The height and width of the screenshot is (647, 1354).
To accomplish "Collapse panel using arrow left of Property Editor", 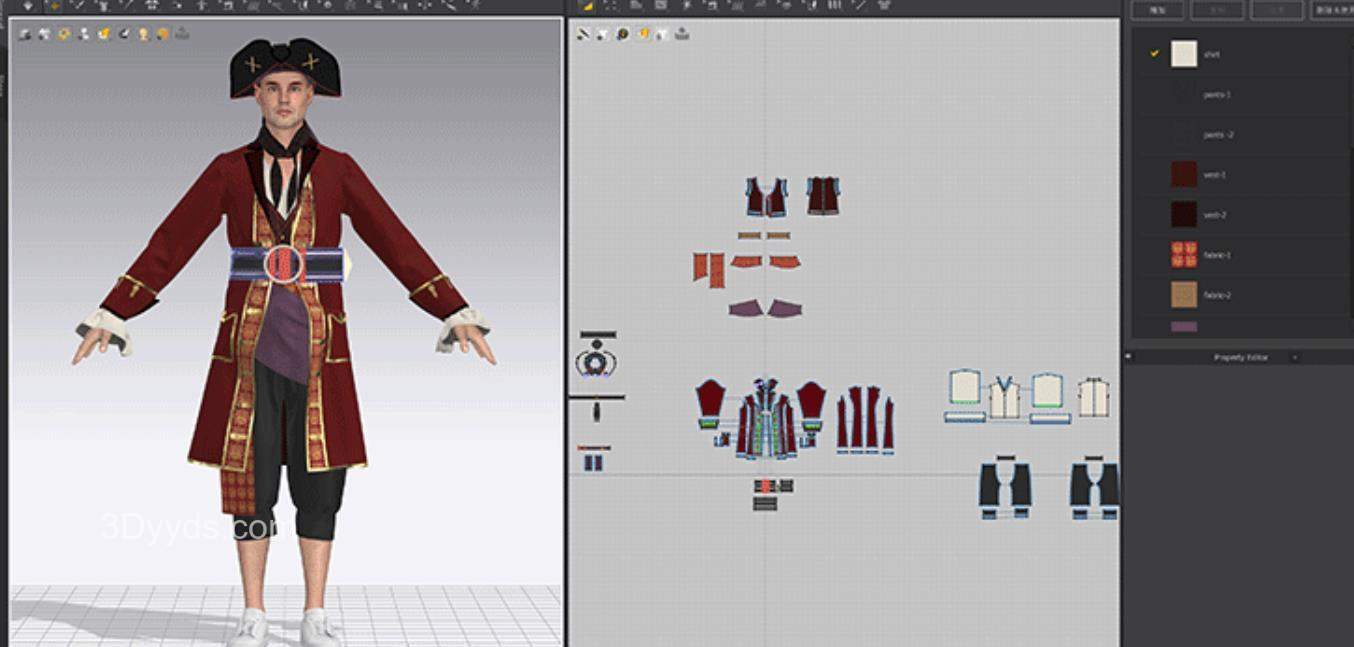I will point(1128,357).
